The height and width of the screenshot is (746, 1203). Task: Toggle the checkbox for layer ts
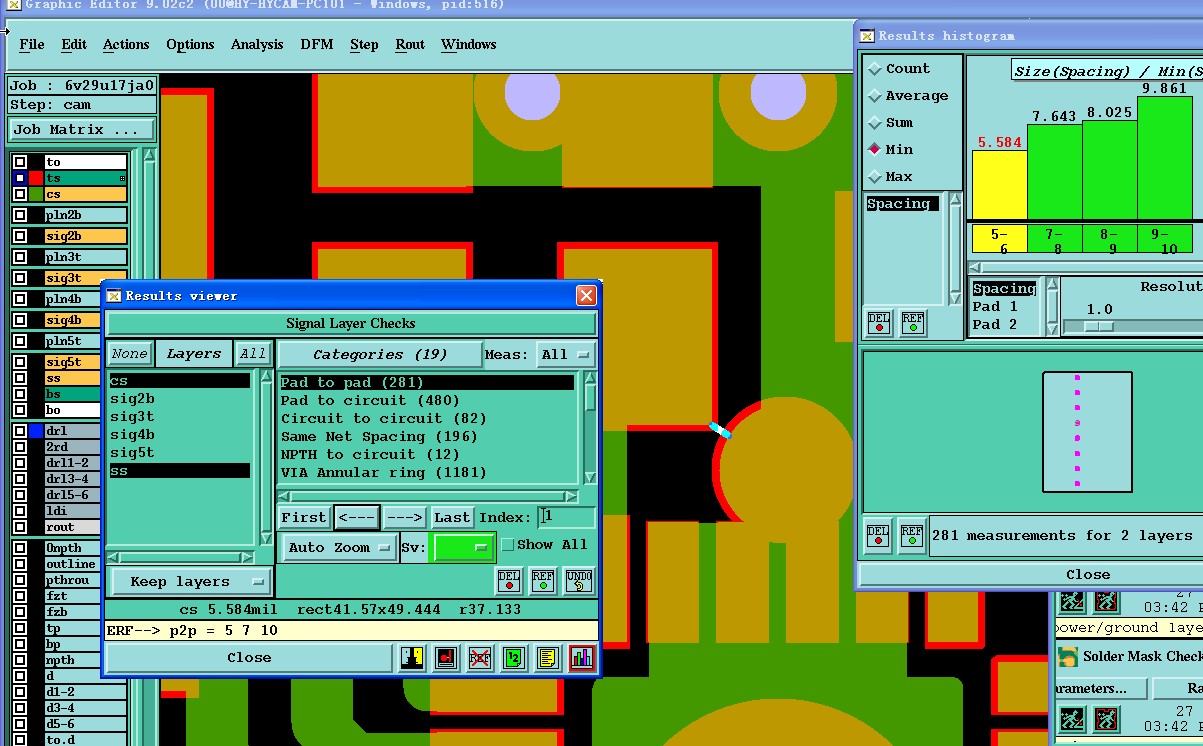[19, 178]
